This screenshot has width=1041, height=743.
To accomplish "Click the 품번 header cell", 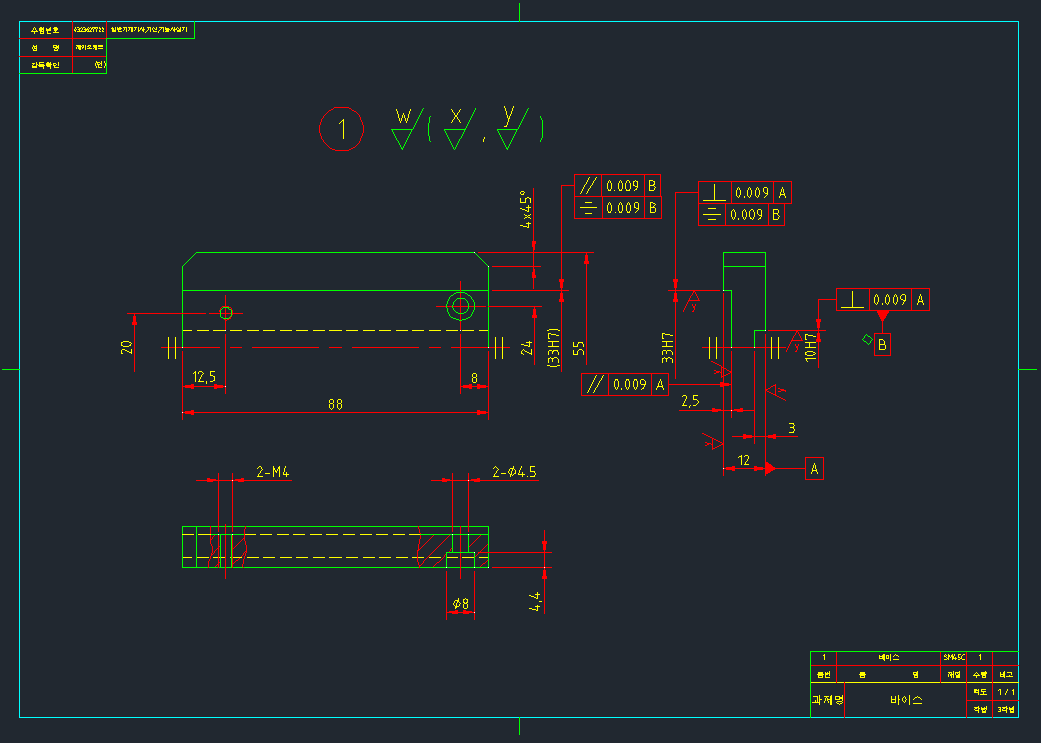I will [823, 674].
